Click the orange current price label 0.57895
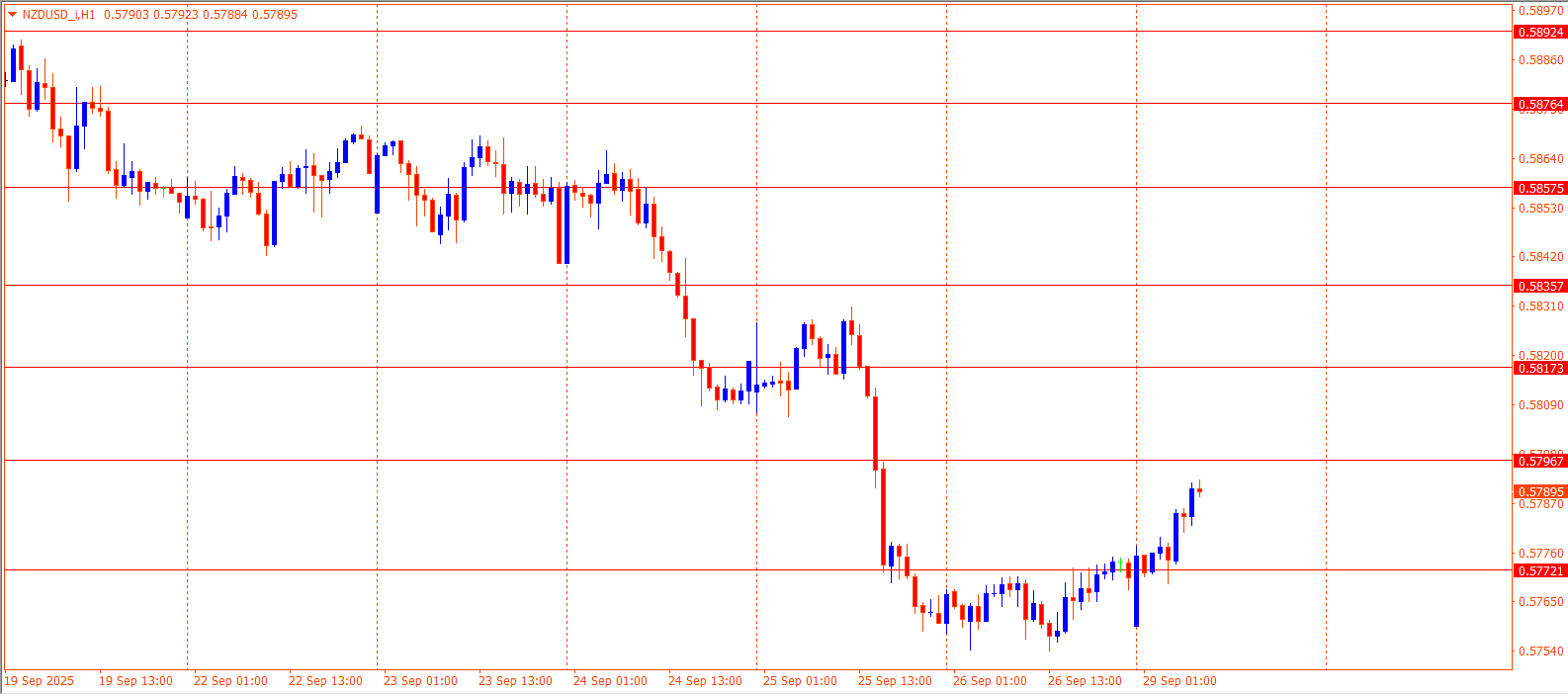 1540,492
